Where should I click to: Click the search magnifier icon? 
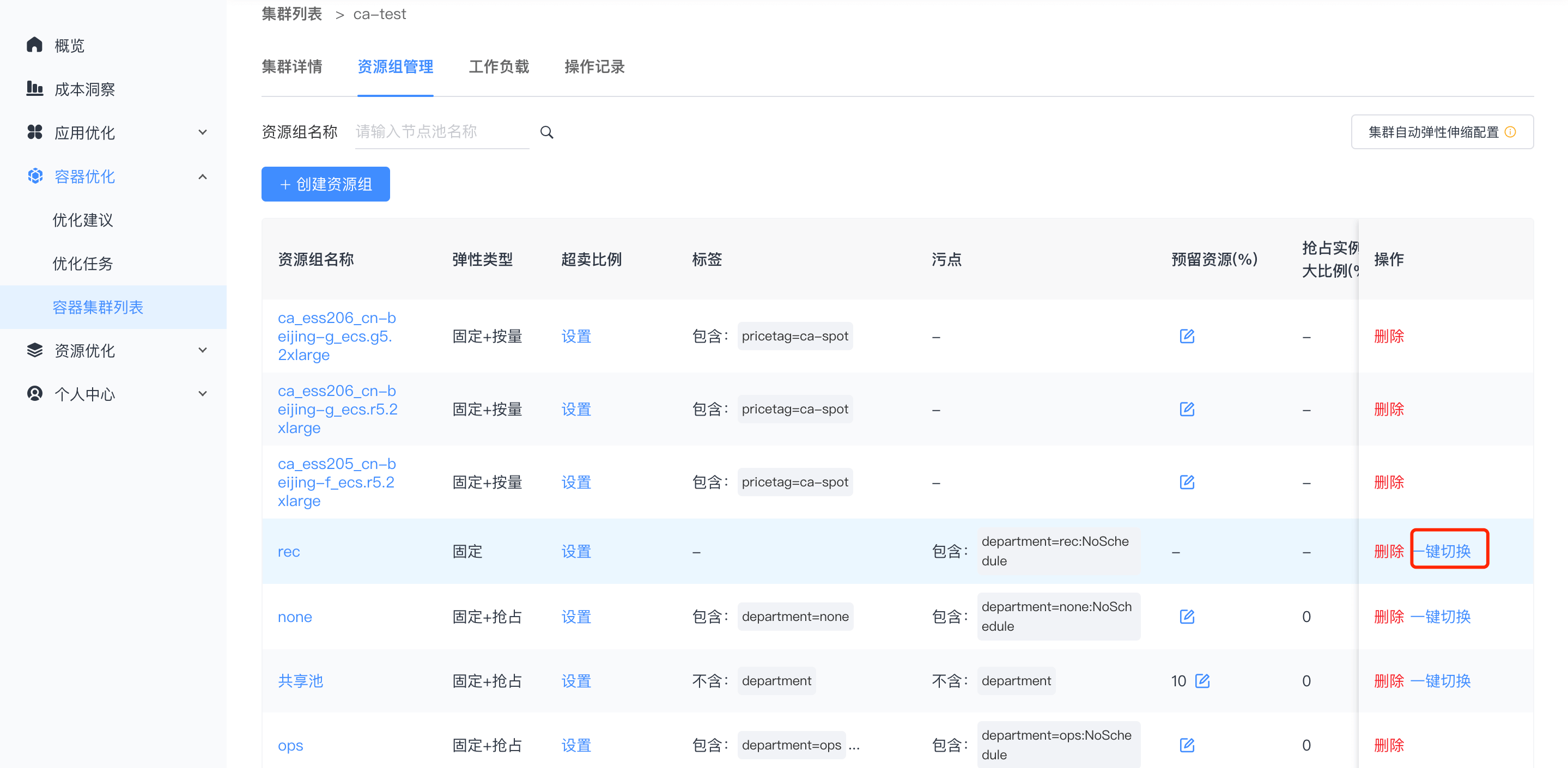click(546, 132)
